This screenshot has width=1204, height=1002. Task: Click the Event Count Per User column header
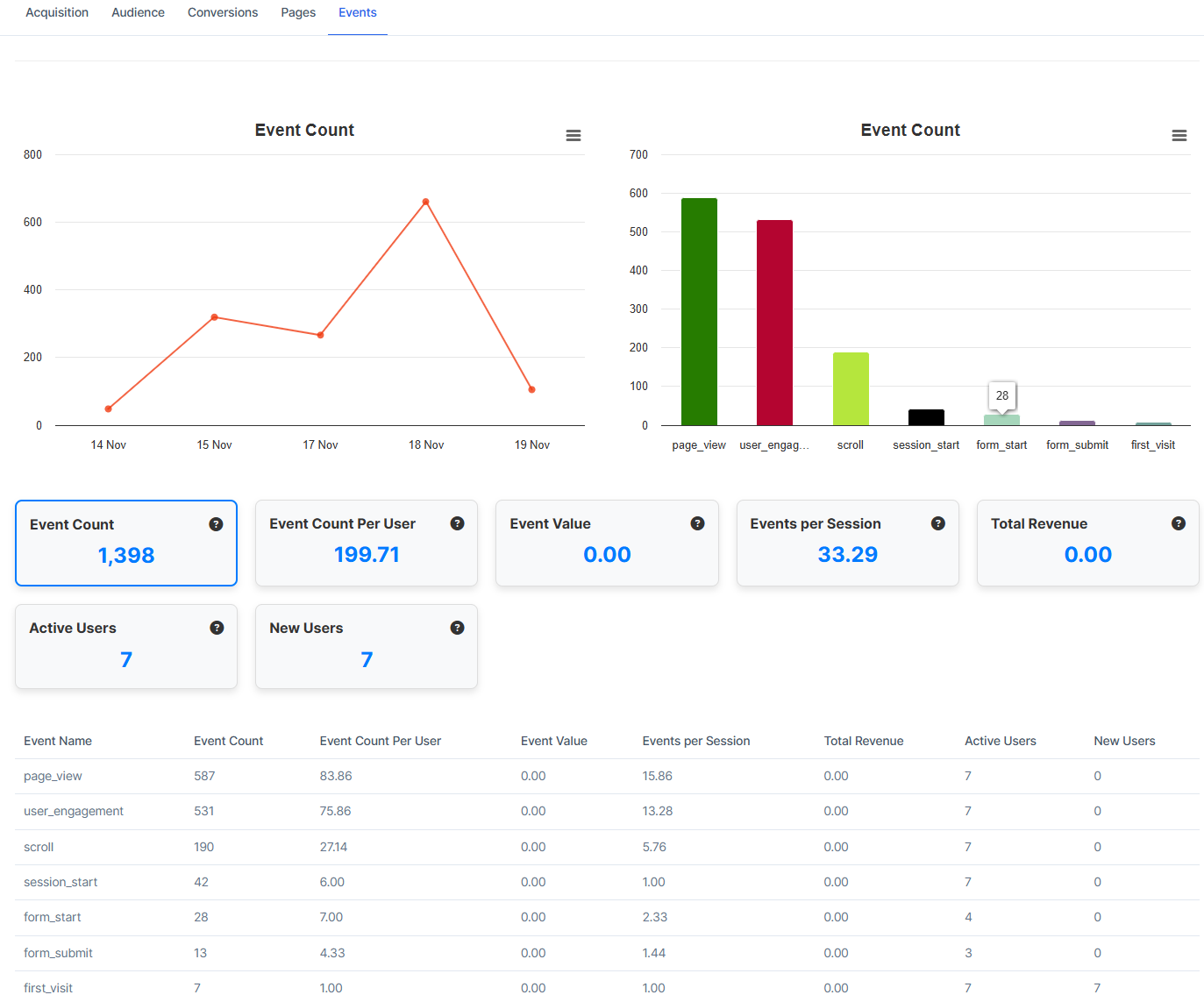tap(381, 741)
